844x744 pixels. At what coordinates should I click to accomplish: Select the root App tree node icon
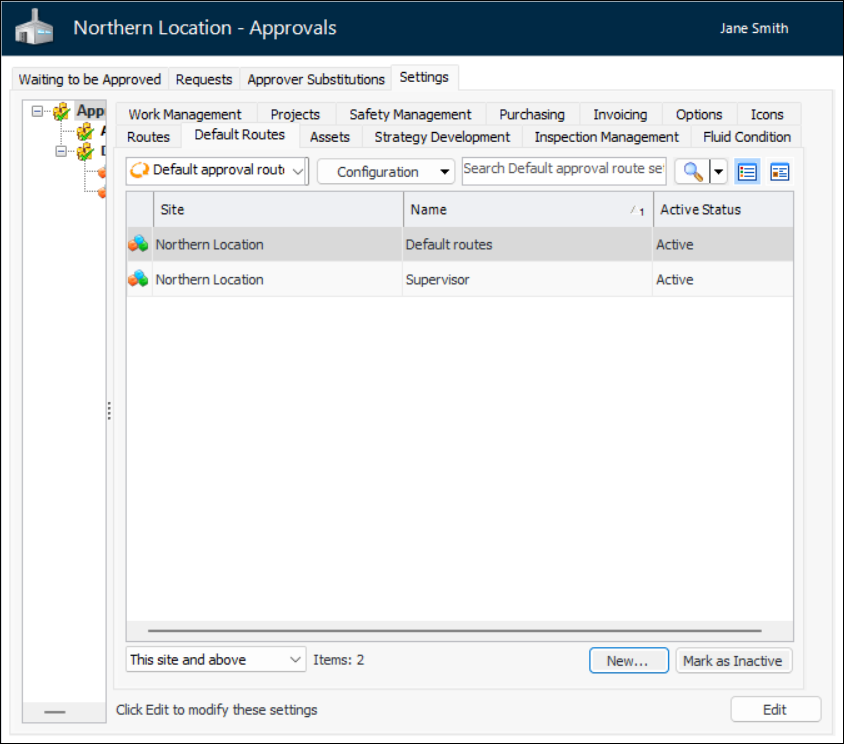coord(62,111)
